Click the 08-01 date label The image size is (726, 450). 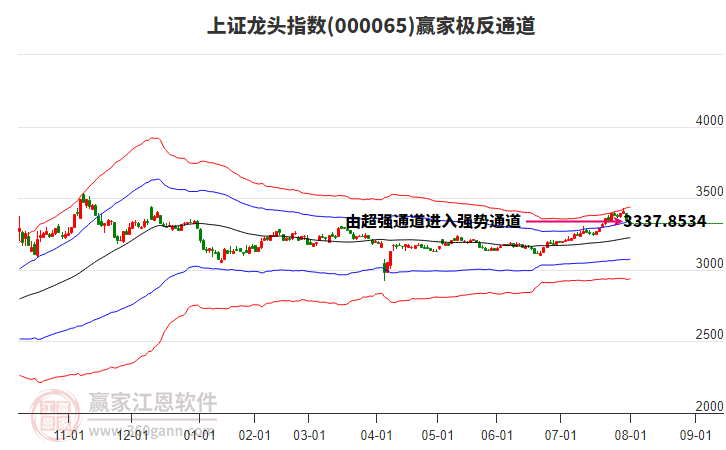click(630, 436)
